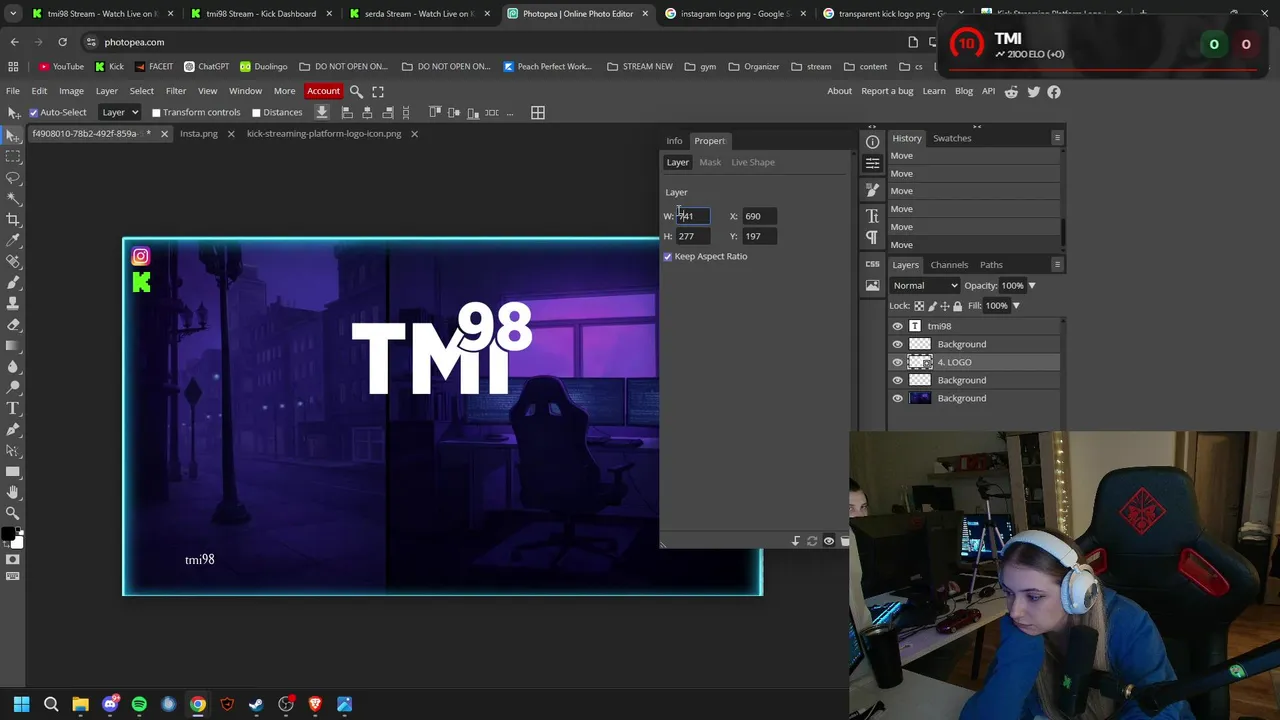This screenshot has width=1280, height=720.
Task: Click the grid icon in options bar
Action: point(538,112)
